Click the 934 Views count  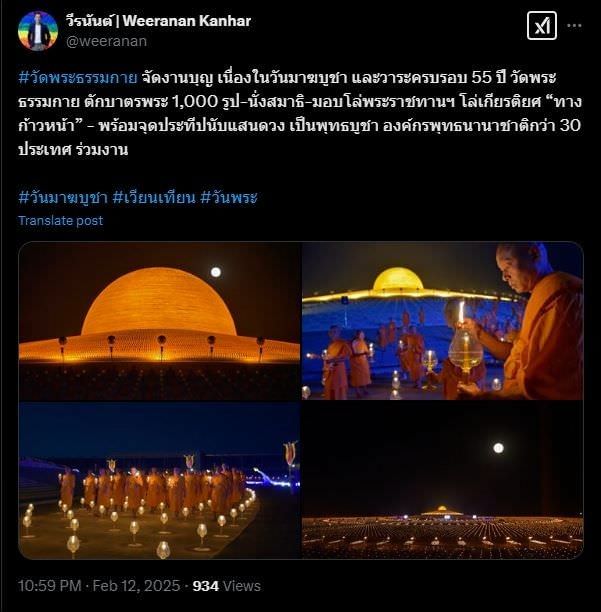click(x=227, y=586)
